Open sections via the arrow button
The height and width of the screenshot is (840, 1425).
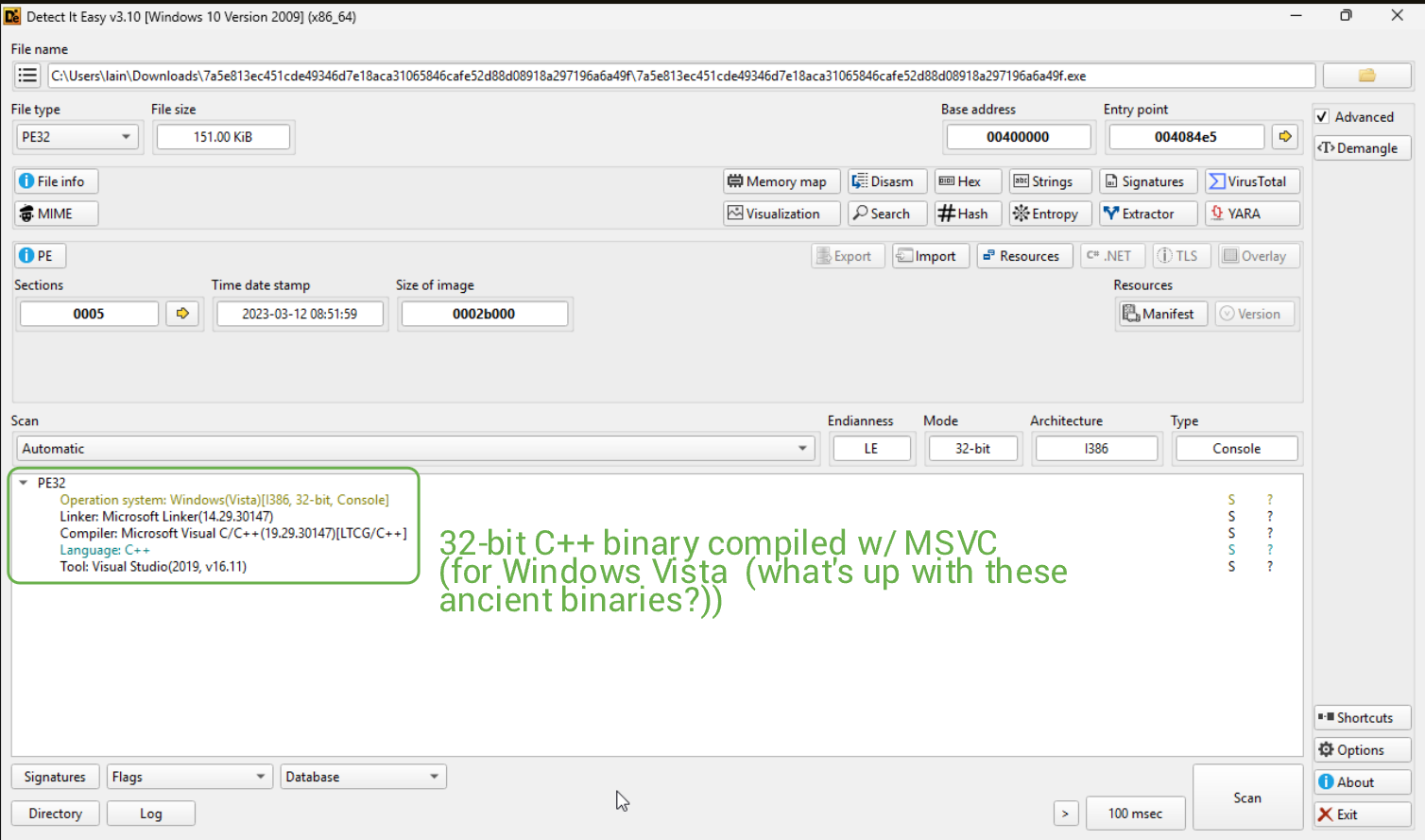click(x=182, y=314)
